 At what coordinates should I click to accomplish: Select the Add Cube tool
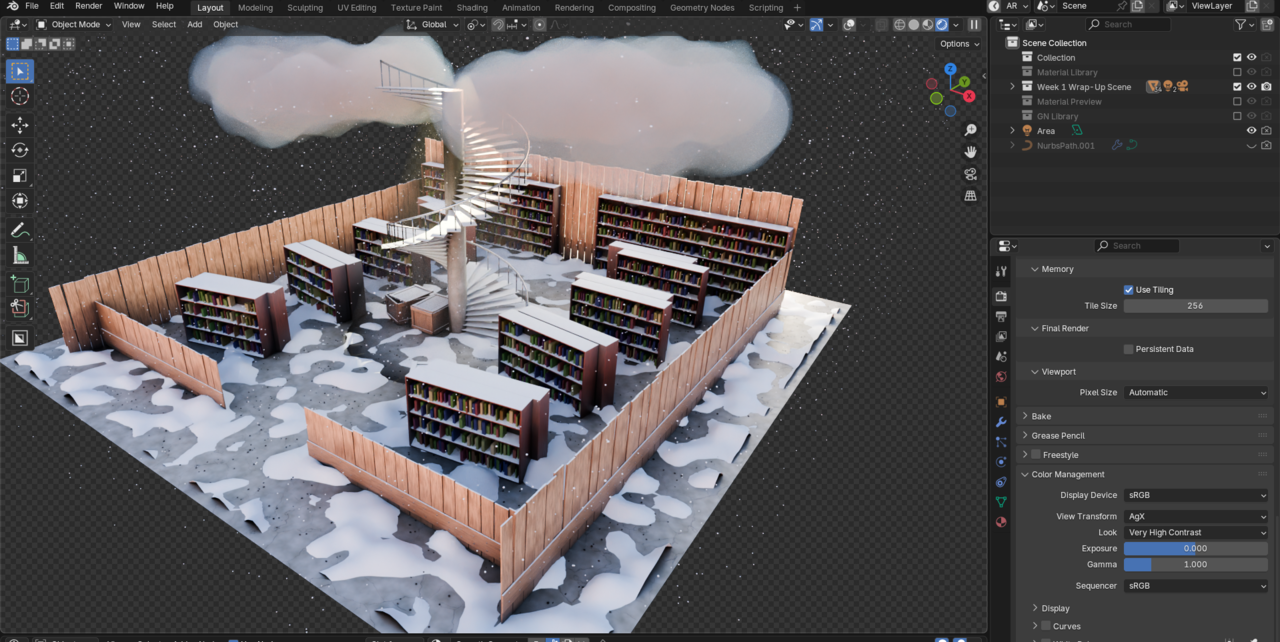tap(19, 284)
